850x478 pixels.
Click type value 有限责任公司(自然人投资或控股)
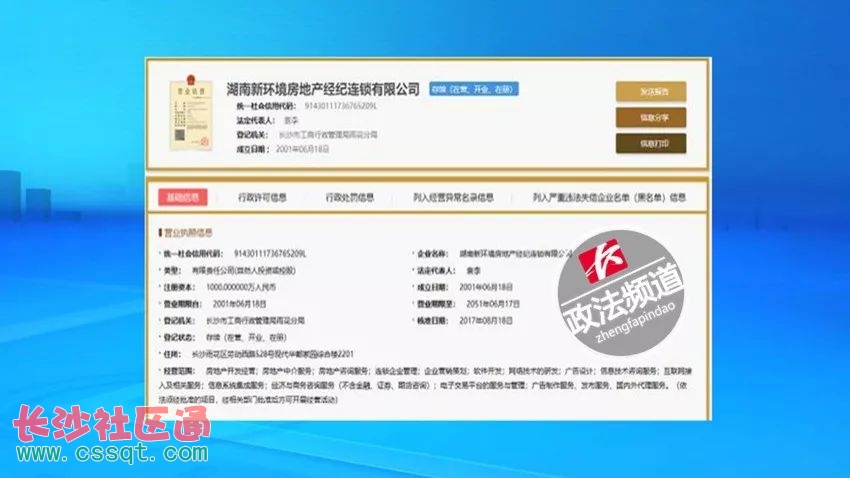tap(244, 270)
